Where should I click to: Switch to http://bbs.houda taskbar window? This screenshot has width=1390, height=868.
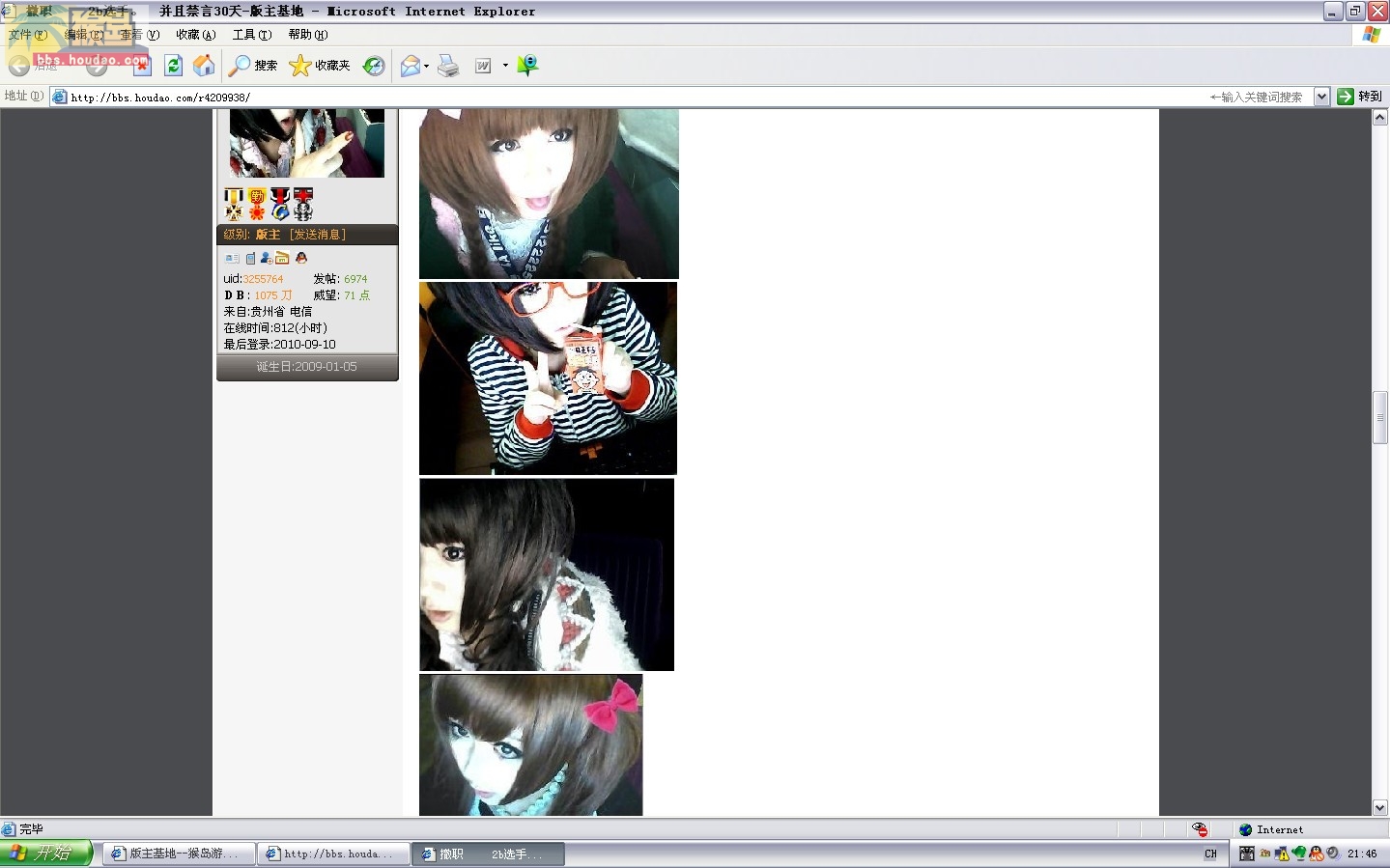334,854
